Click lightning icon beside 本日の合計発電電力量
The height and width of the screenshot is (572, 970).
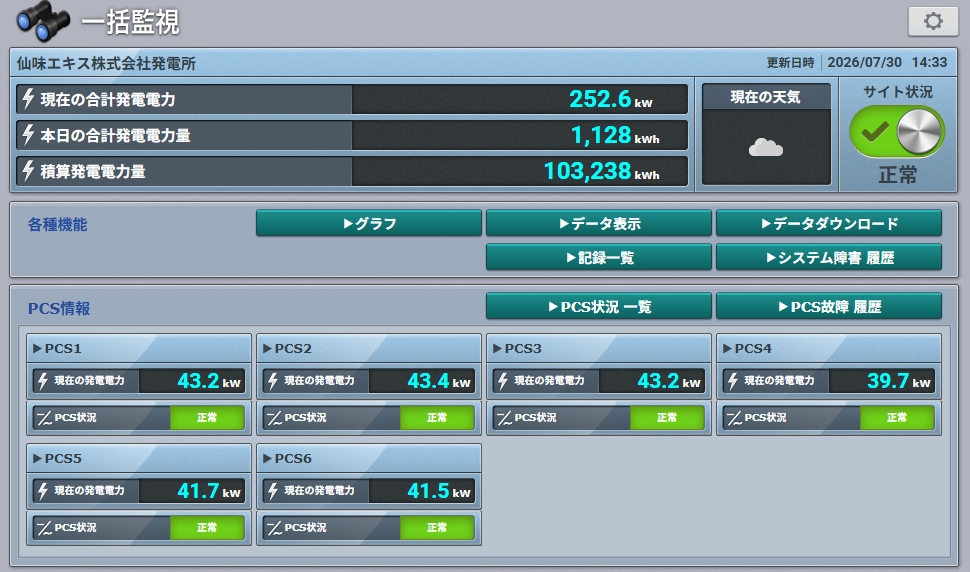(x=28, y=135)
